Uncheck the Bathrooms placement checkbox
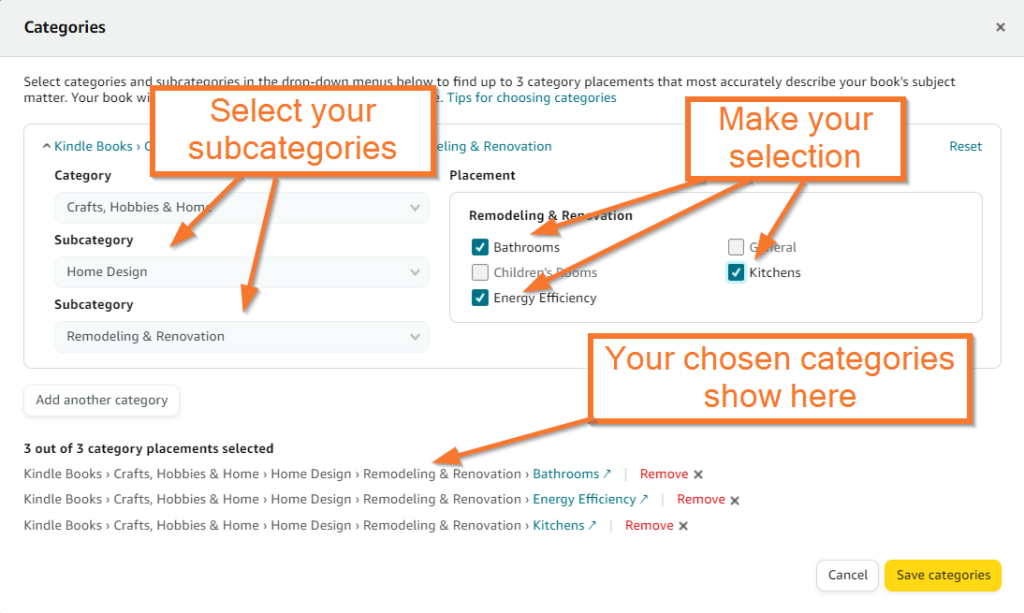The width and height of the screenshot is (1024, 613). [480, 247]
